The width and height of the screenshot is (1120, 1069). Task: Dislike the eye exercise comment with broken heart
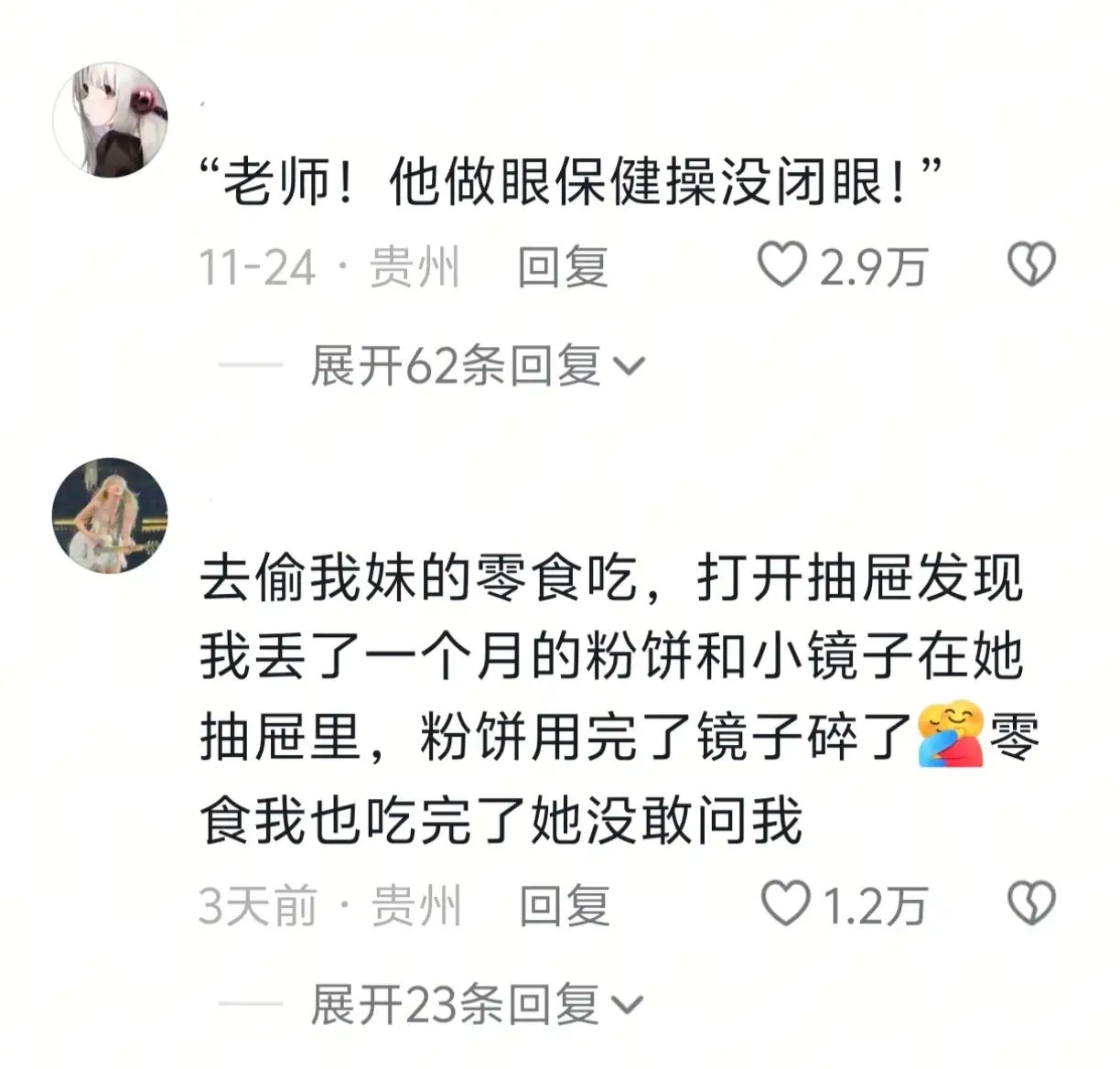point(1031,265)
